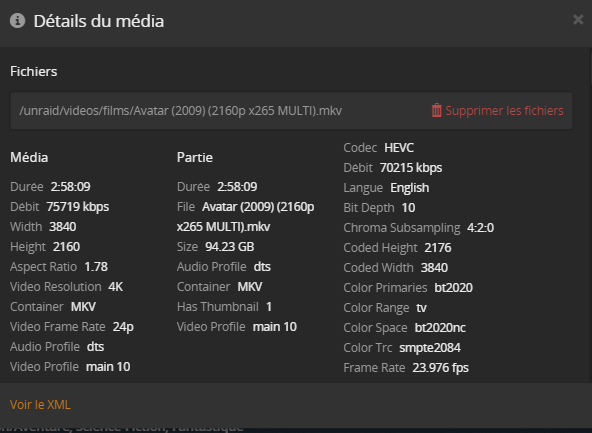The image size is (592, 433).
Task: Select the Color Primaries value bt2020
Action: pyautogui.click(x=453, y=288)
